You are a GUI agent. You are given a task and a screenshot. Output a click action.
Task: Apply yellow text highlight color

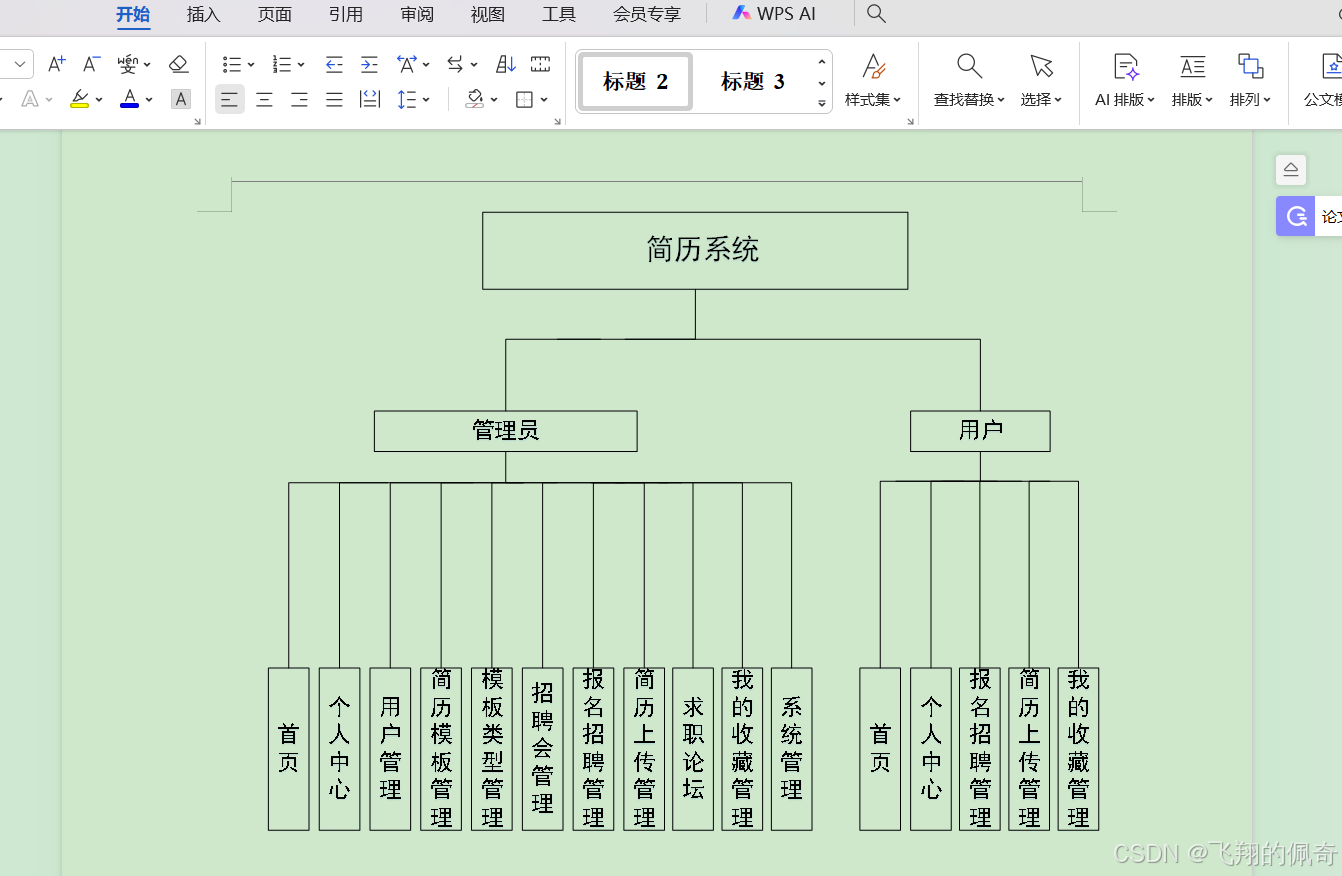79,99
